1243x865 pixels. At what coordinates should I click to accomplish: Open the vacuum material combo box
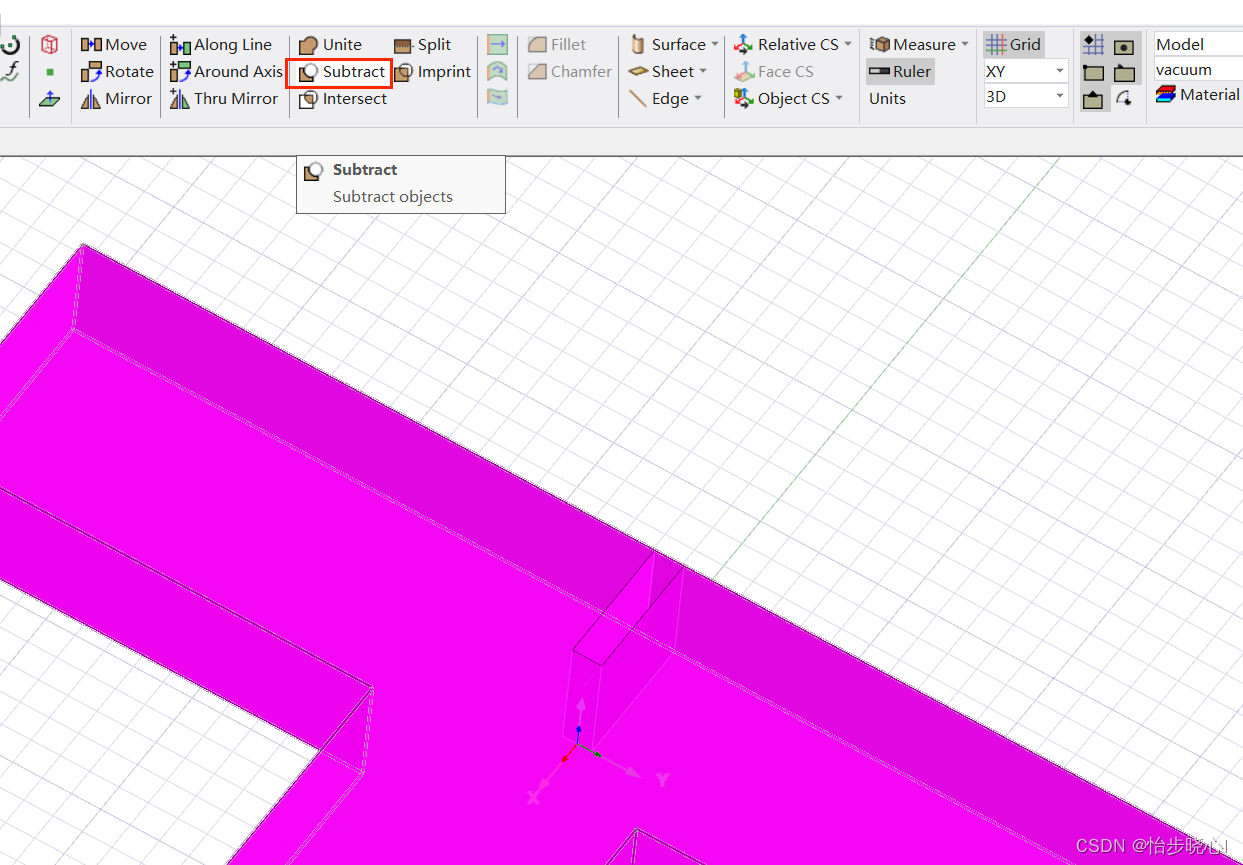pyautogui.click(x=1198, y=70)
